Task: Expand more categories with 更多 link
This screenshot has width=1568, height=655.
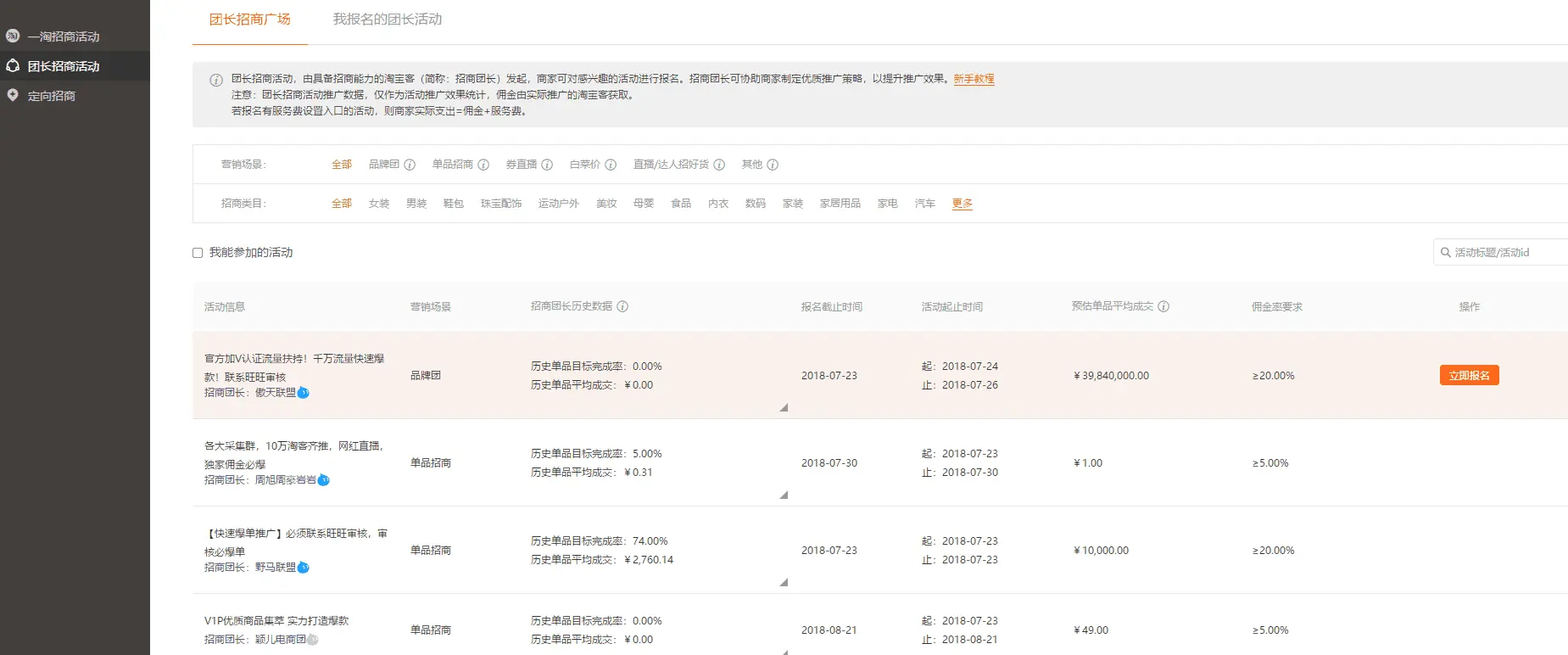Action: click(962, 204)
